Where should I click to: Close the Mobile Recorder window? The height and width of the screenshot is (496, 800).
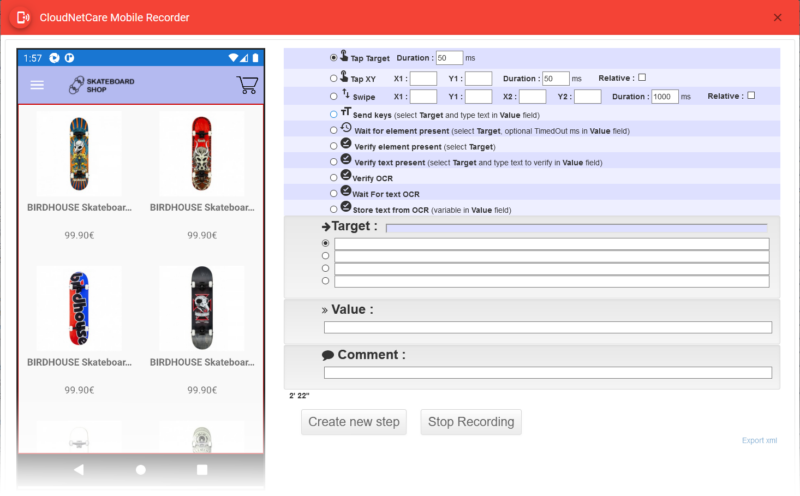(x=778, y=17)
